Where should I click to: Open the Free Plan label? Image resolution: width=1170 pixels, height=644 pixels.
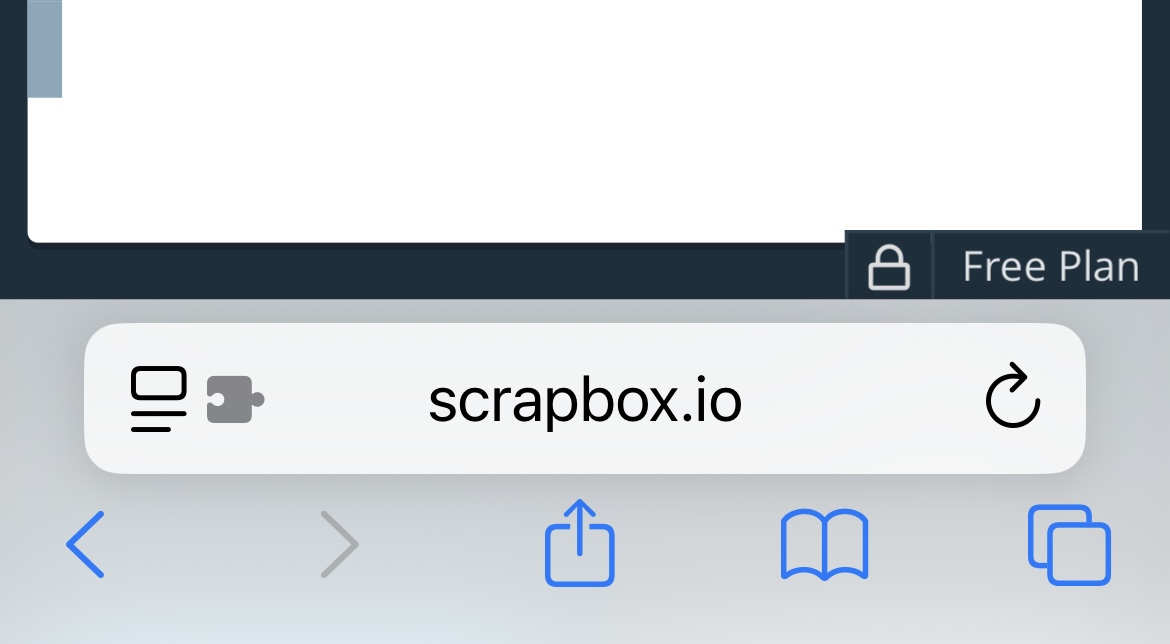coord(1051,266)
